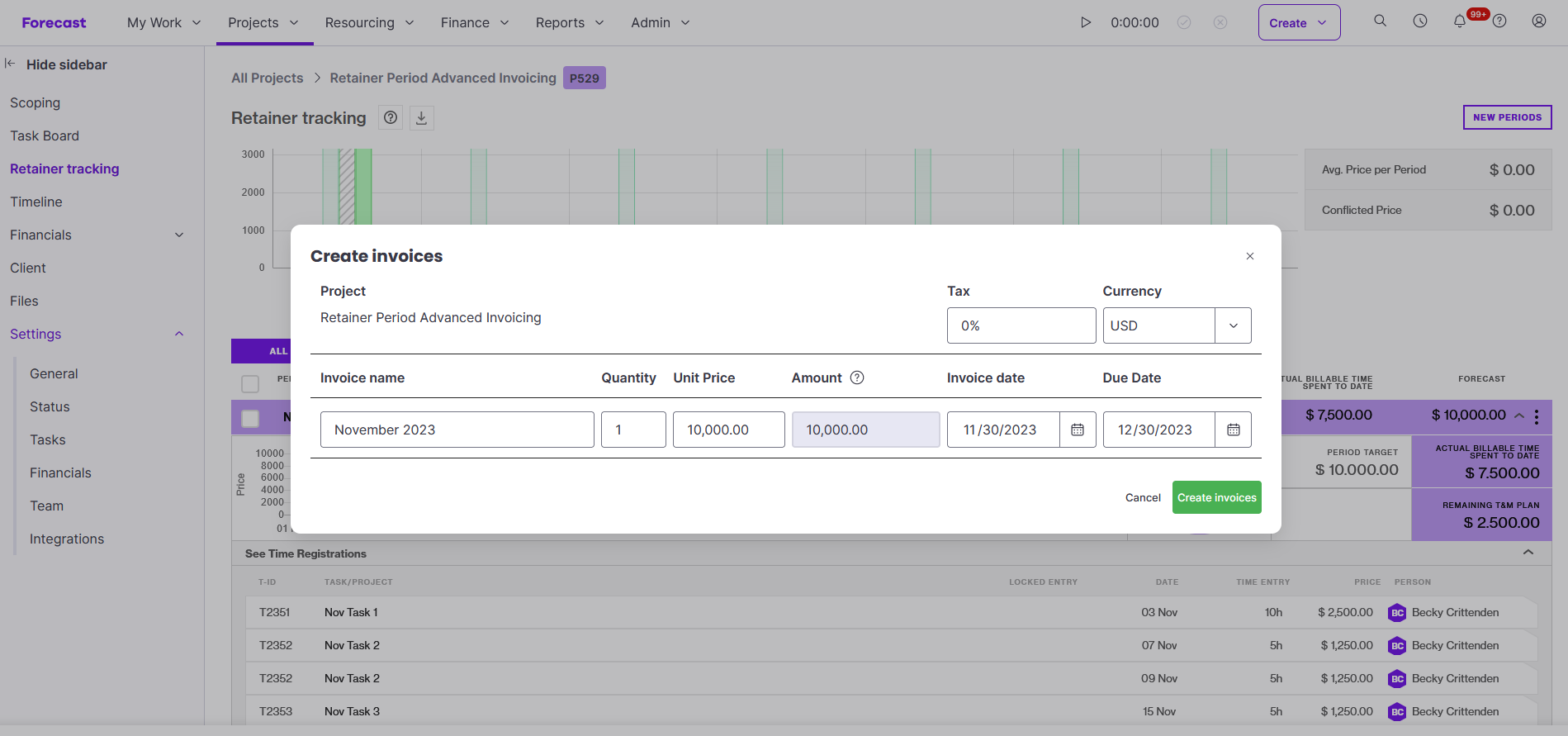Click T2351 Nov Task 1 row

click(x=892, y=612)
